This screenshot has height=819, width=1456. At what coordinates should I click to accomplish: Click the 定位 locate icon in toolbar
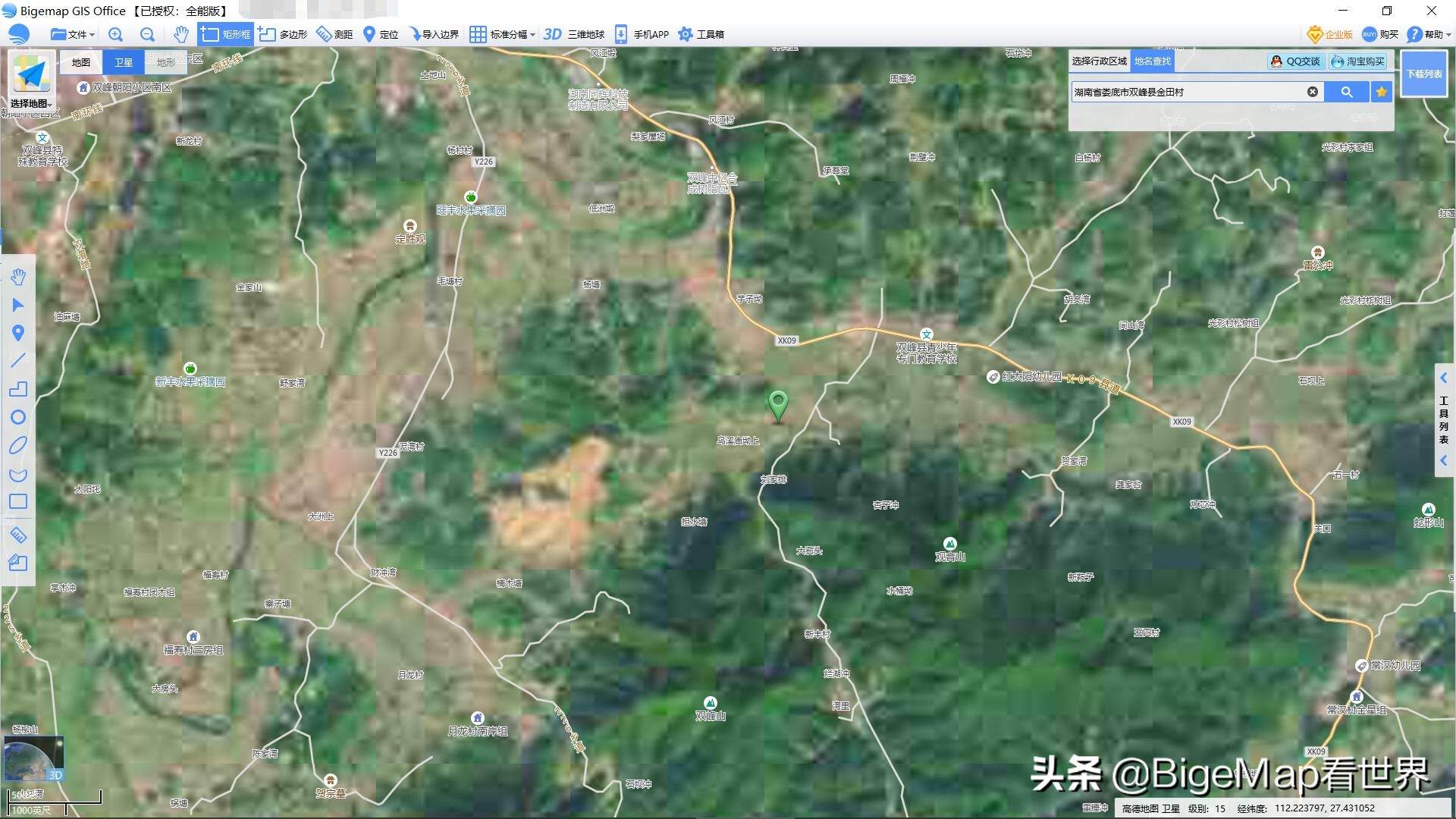[x=369, y=34]
